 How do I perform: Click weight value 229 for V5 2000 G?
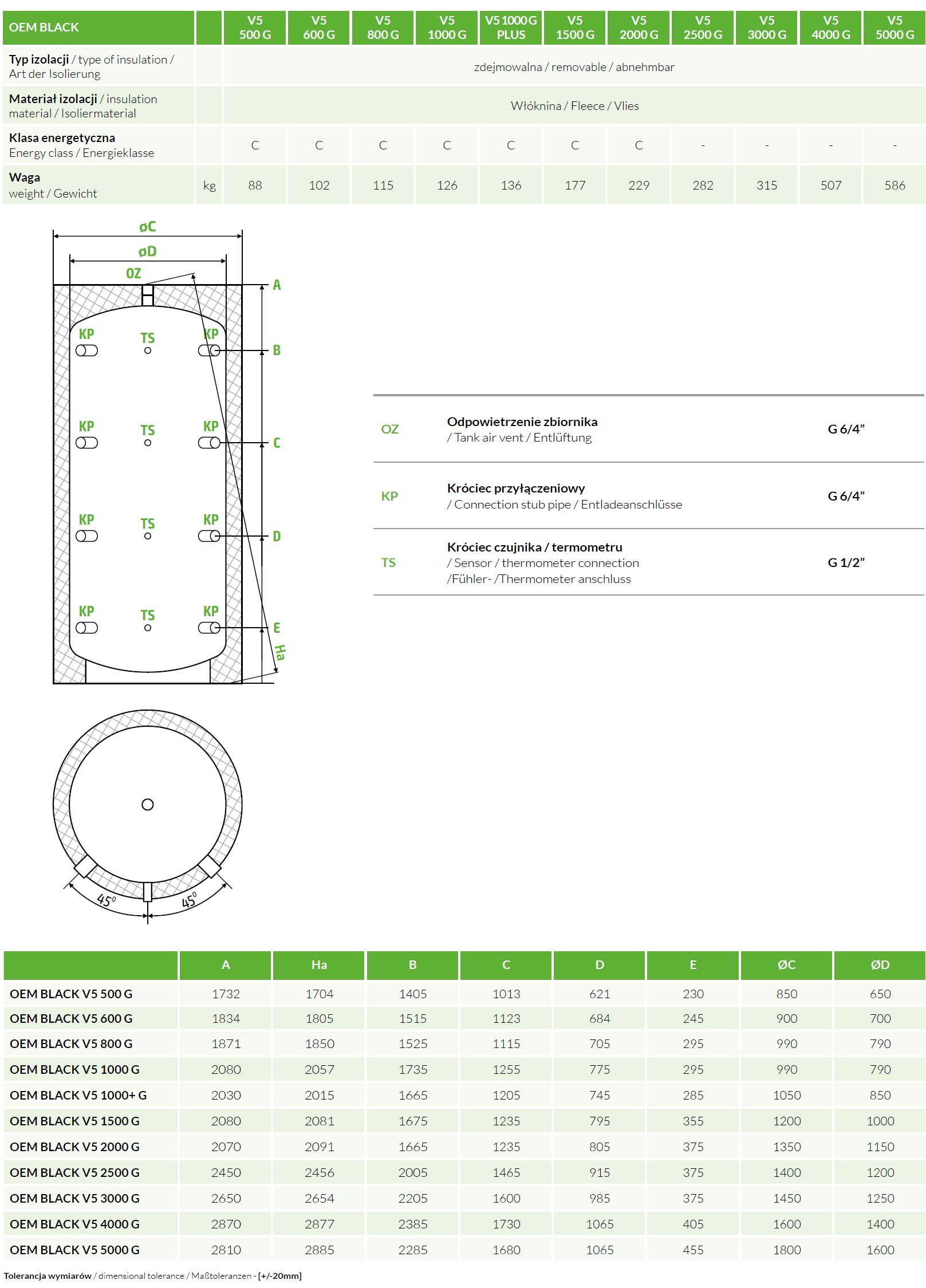639,185
